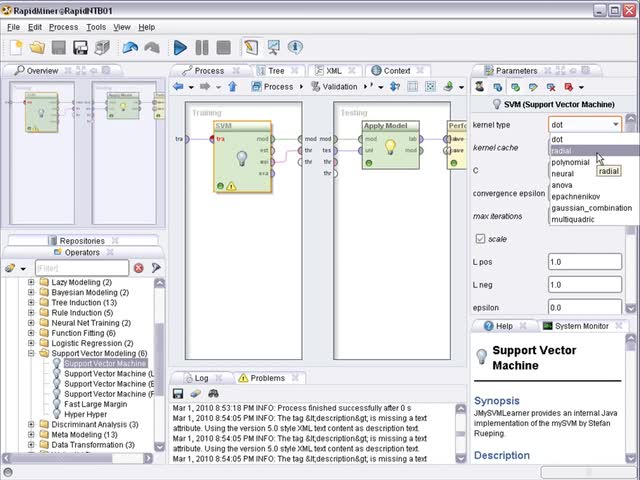Image resolution: width=640 pixels, height=480 pixels.
Task: Switch to the Repositories tab
Action: point(82,241)
